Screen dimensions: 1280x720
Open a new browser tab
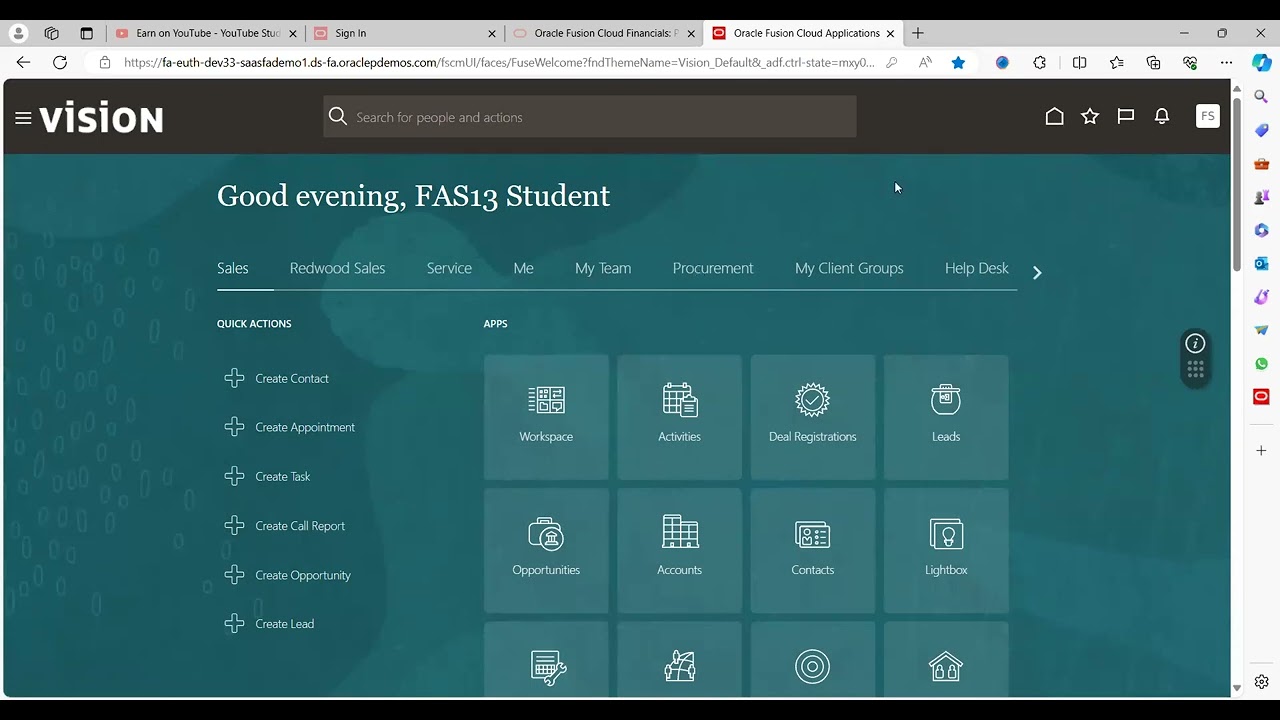918,33
